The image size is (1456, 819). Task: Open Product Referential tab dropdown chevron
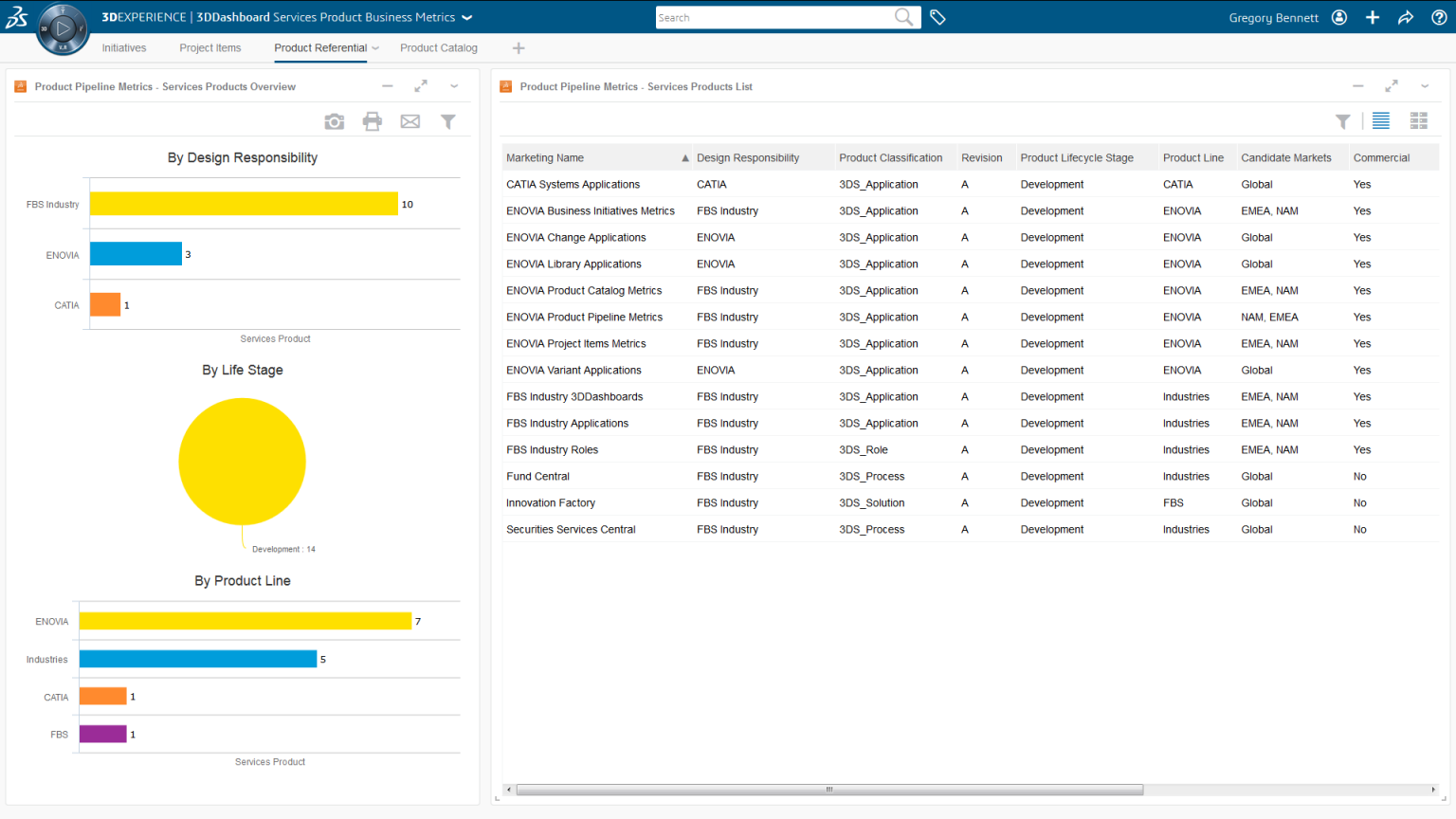pos(376,48)
